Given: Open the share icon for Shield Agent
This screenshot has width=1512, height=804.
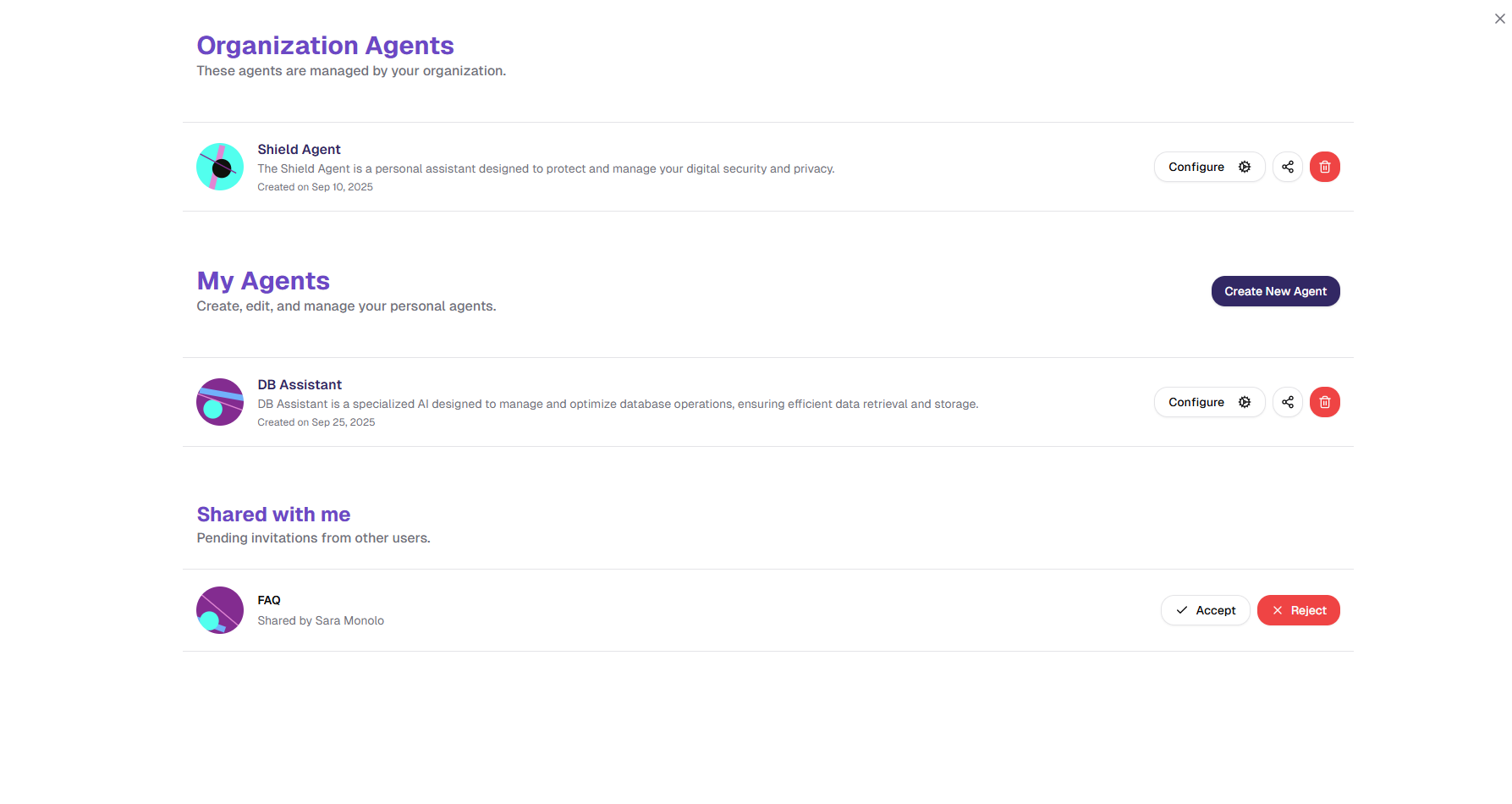Looking at the screenshot, I should (x=1287, y=167).
